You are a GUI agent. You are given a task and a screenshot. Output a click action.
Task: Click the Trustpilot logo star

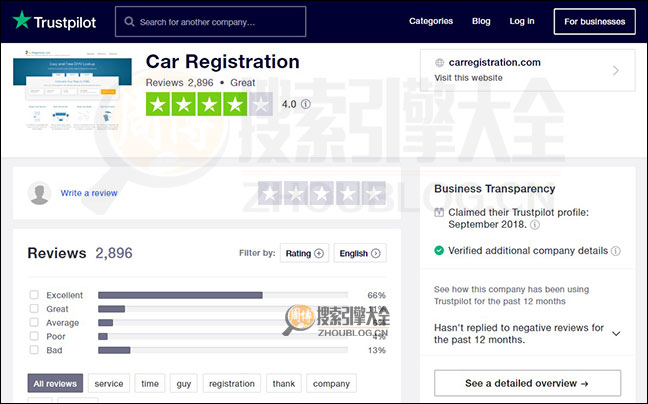(21, 20)
